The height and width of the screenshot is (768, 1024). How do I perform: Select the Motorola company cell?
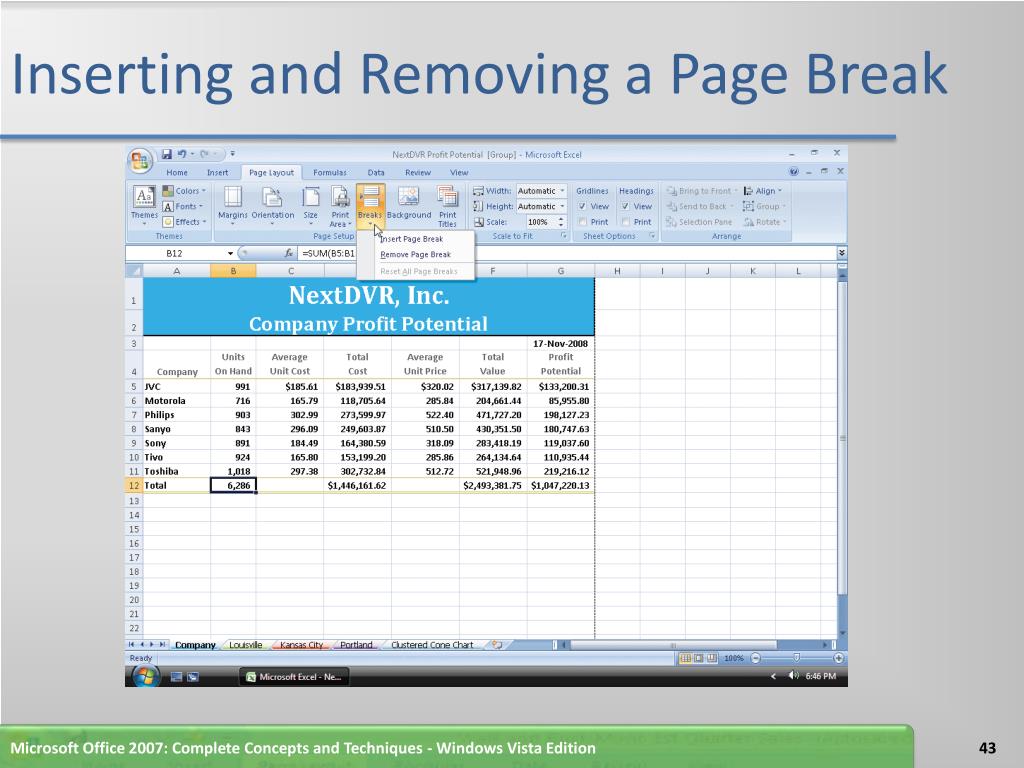pyautogui.click(x=176, y=400)
